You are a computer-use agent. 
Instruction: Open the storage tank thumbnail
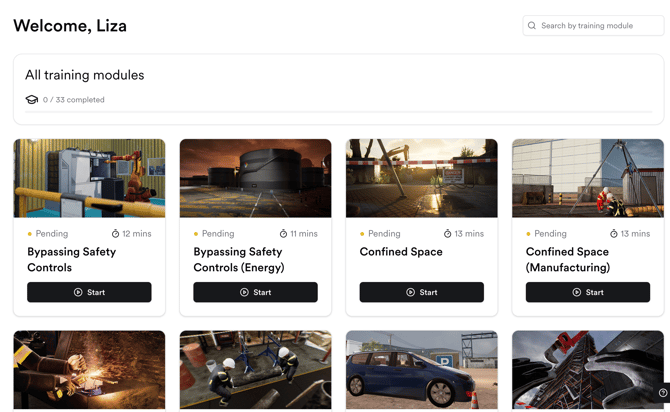point(256,178)
